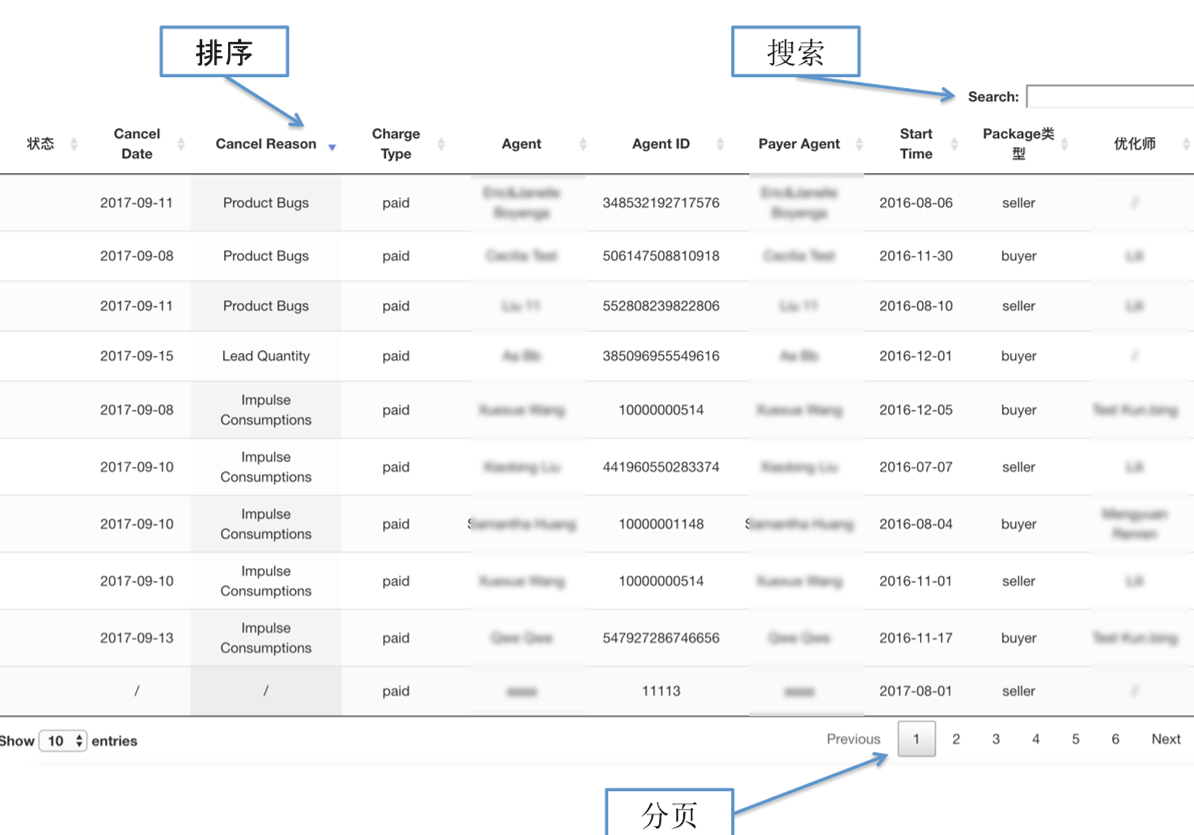Select cancel date 2017-09-15
Screen dimensions: 1194x835
pyautogui.click(x=137, y=356)
